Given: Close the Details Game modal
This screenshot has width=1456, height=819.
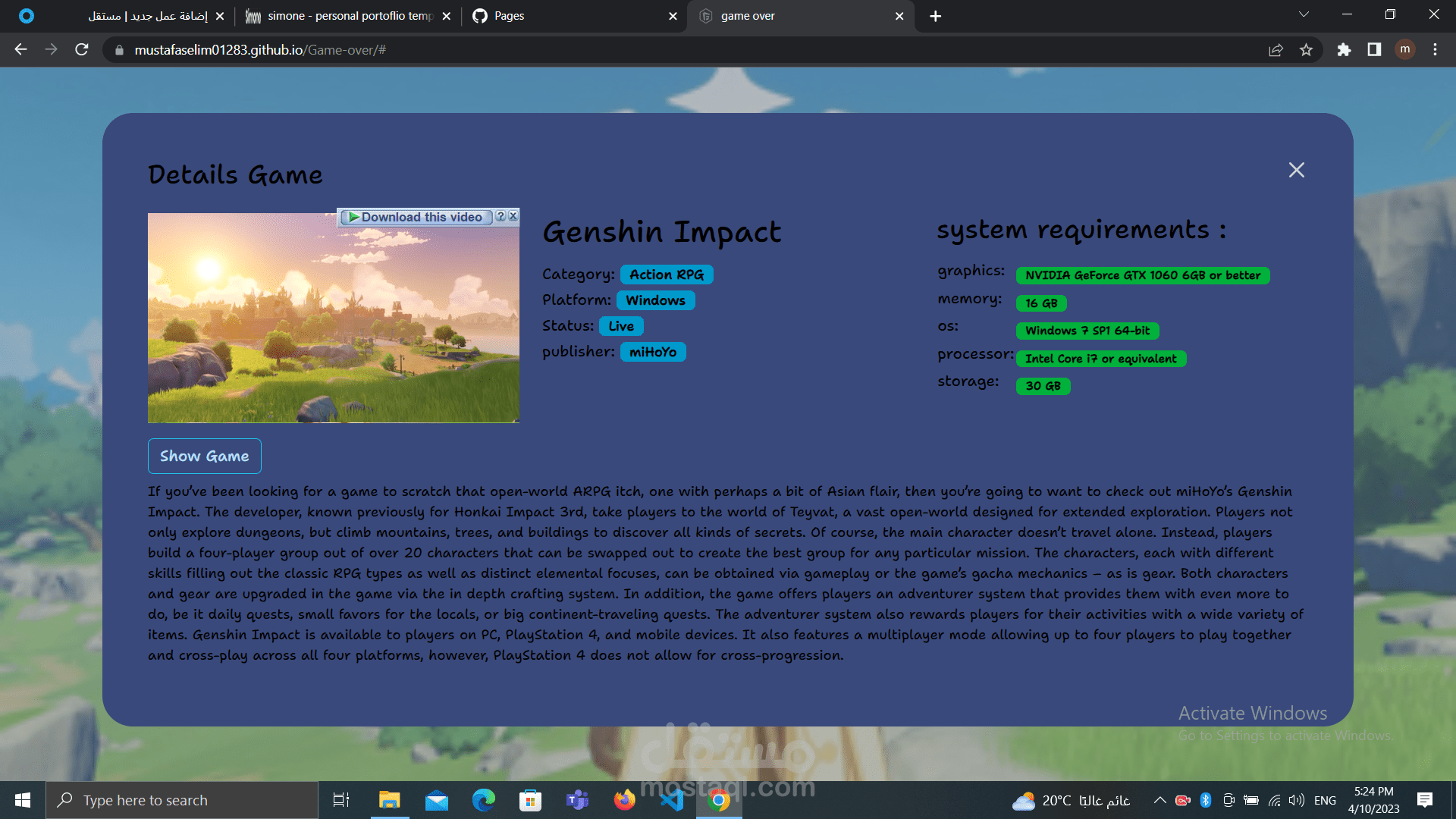Looking at the screenshot, I should 1296,170.
